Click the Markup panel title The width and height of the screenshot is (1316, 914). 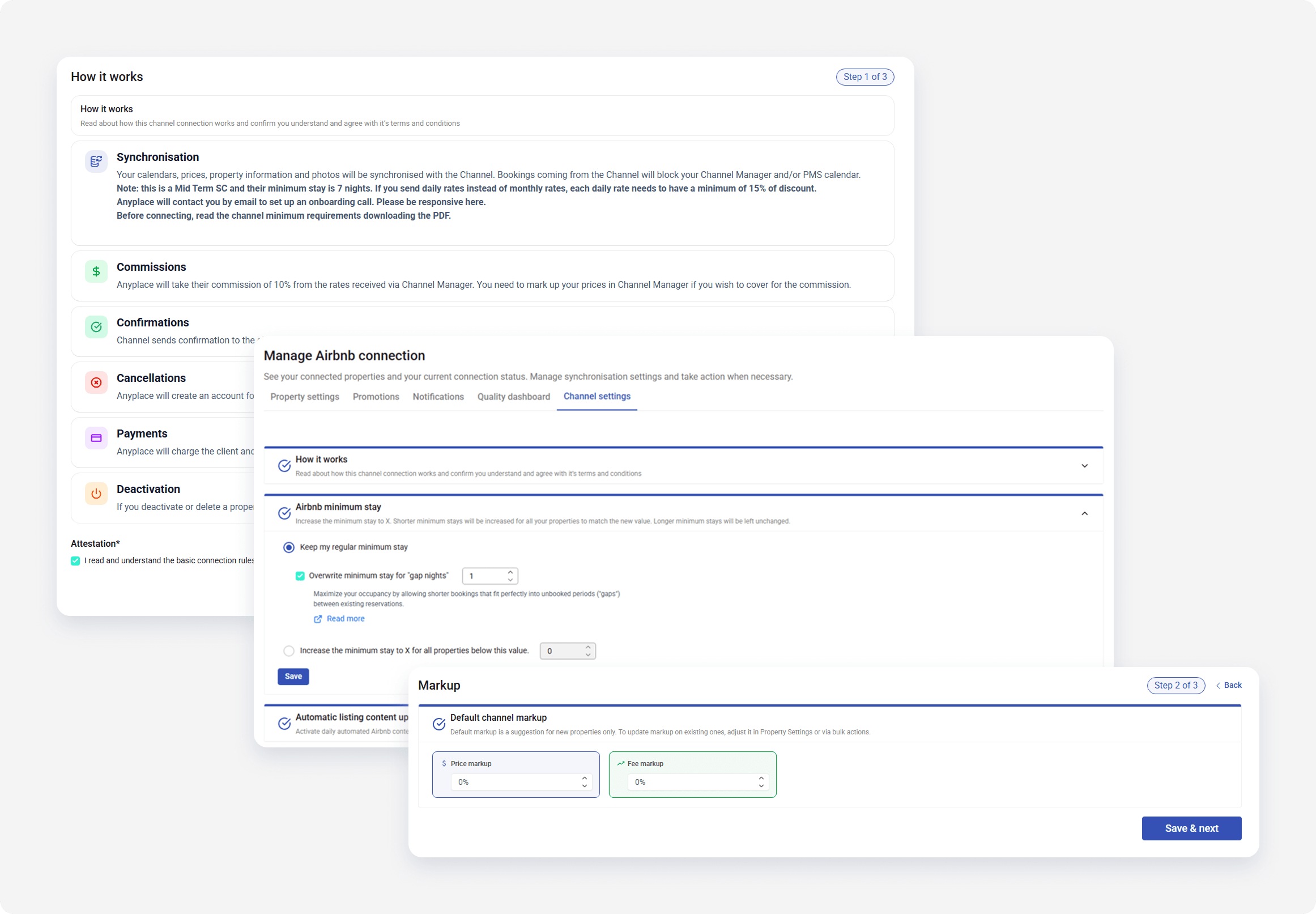click(439, 686)
